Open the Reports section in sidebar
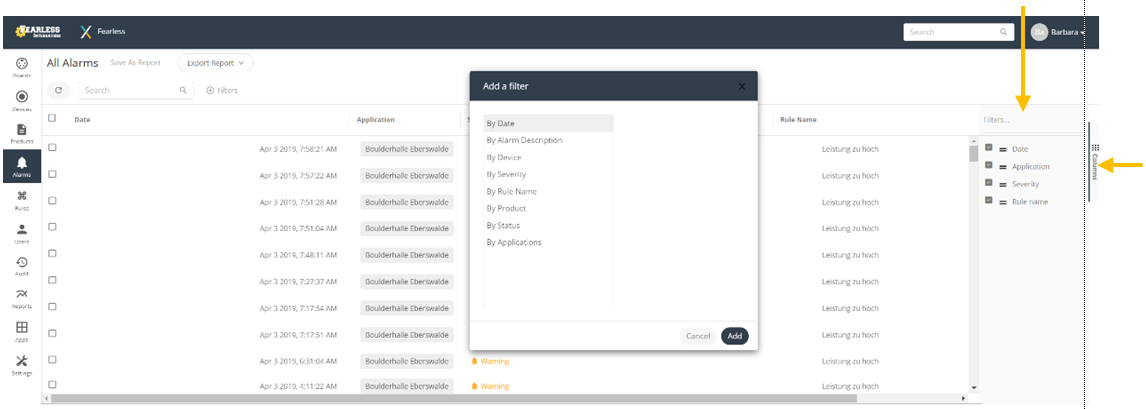The height and width of the screenshot is (409, 1146). point(21,298)
